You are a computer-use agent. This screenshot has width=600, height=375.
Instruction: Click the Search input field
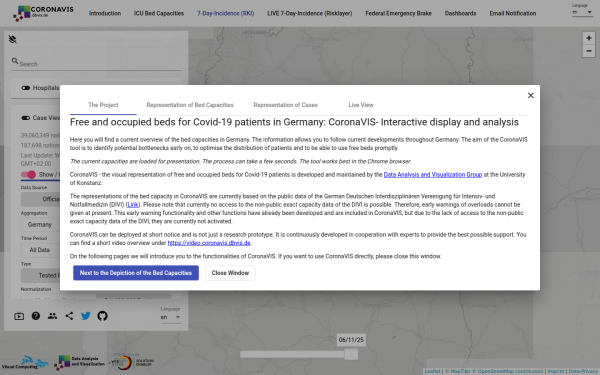point(100,64)
